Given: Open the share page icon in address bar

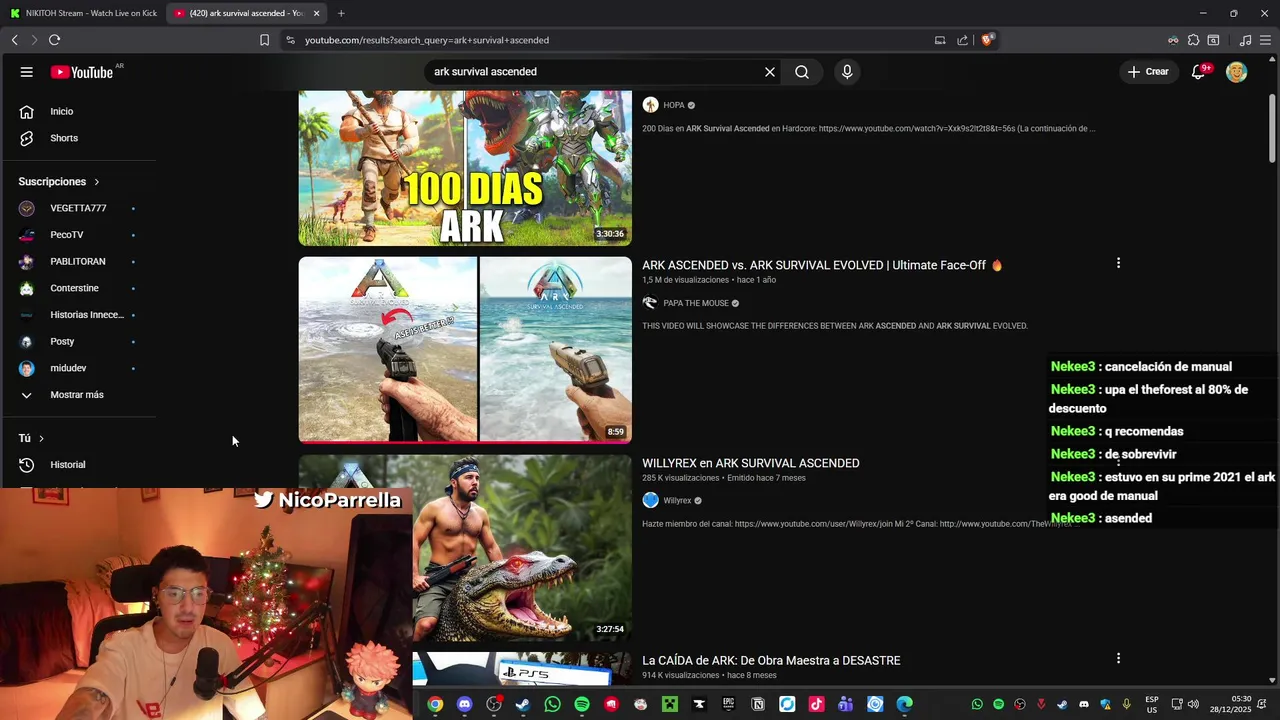Looking at the screenshot, I should tap(962, 40).
